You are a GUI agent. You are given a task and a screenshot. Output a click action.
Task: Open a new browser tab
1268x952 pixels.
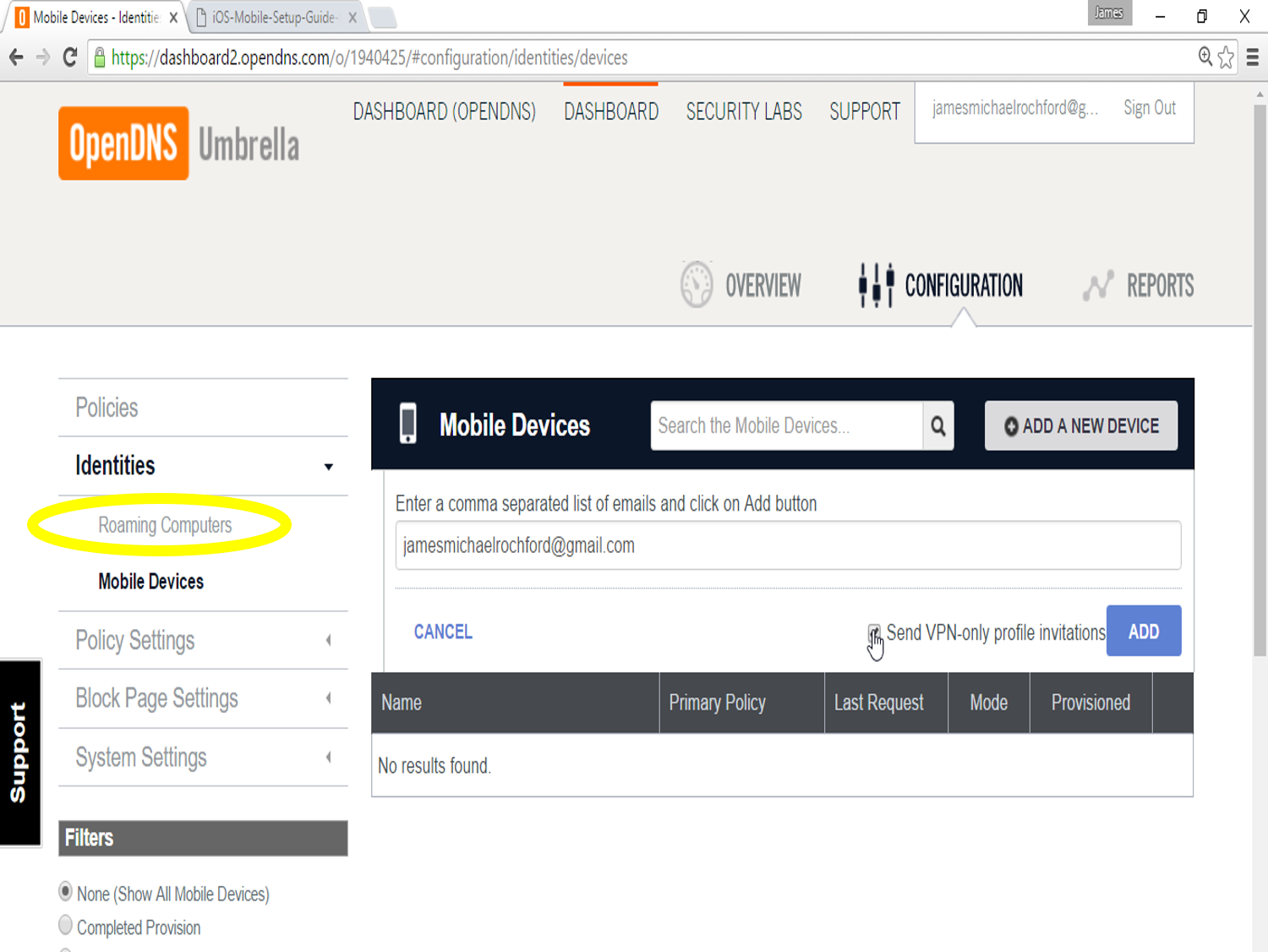click(383, 17)
